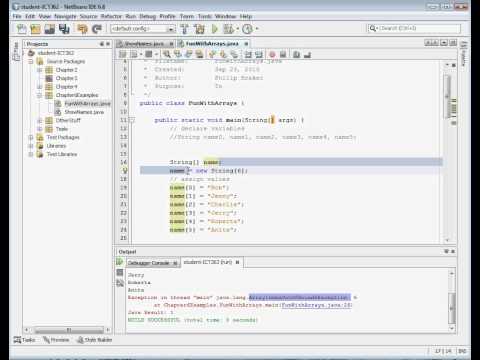The height and width of the screenshot is (360, 480).
Task: Click the New File toolbar icon
Action: 21,29
